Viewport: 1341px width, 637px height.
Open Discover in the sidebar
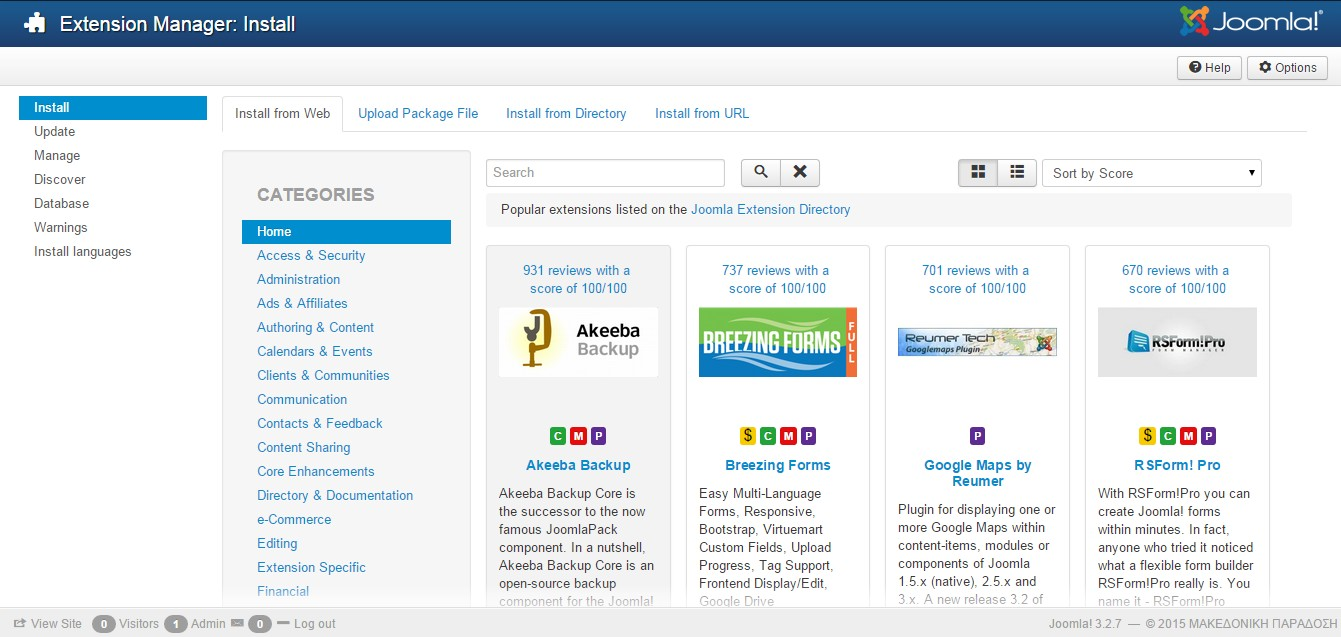(60, 179)
